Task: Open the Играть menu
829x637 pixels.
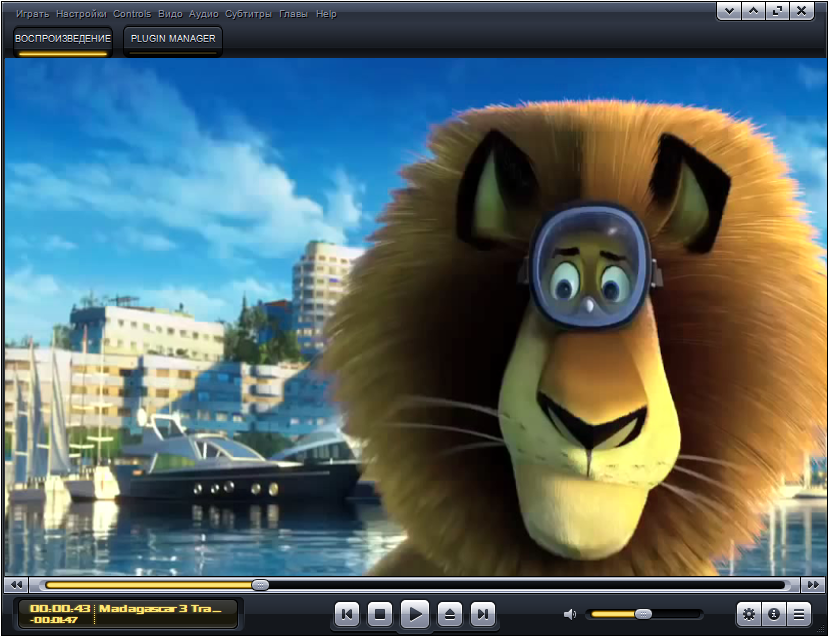Action: [32, 14]
